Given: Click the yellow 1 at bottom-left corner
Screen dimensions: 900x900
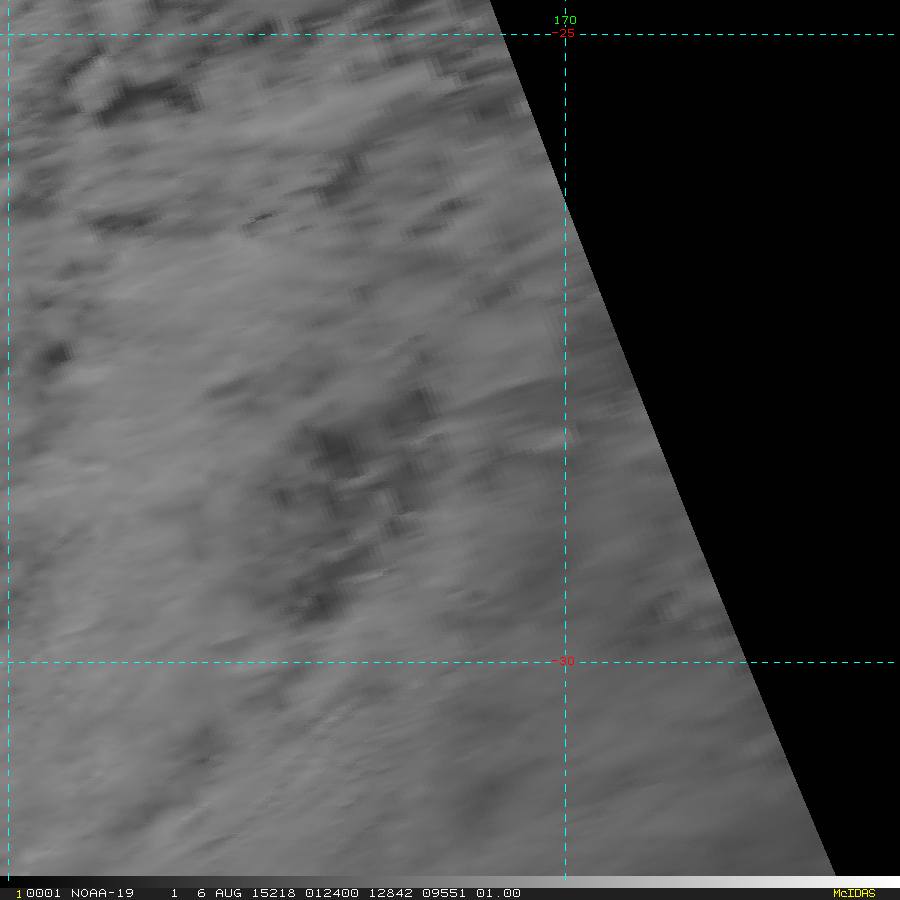Looking at the screenshot, I should click(x=18, y=894).
